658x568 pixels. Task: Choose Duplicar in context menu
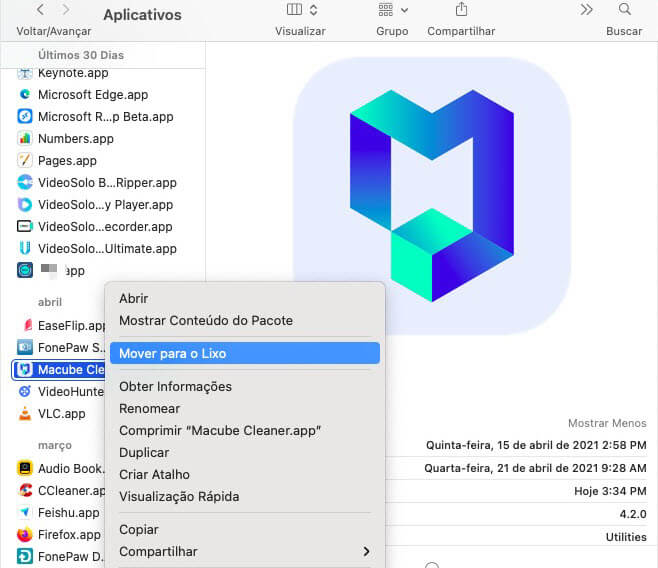245,453
